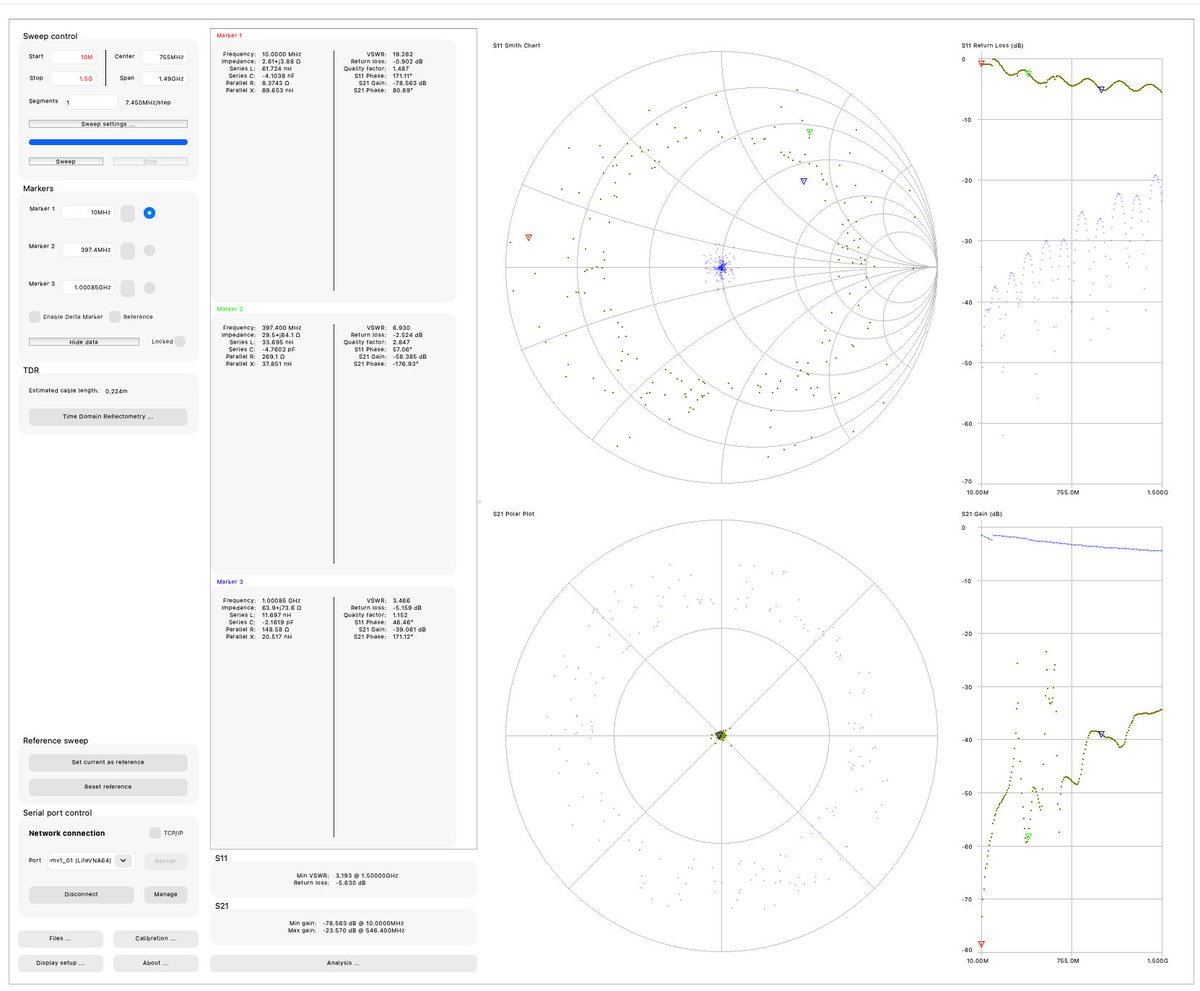Image resolution: width=1200 pixels, height=991 pixels.
Task: Click the green Marker 2 heading
Action: (229, 309)
